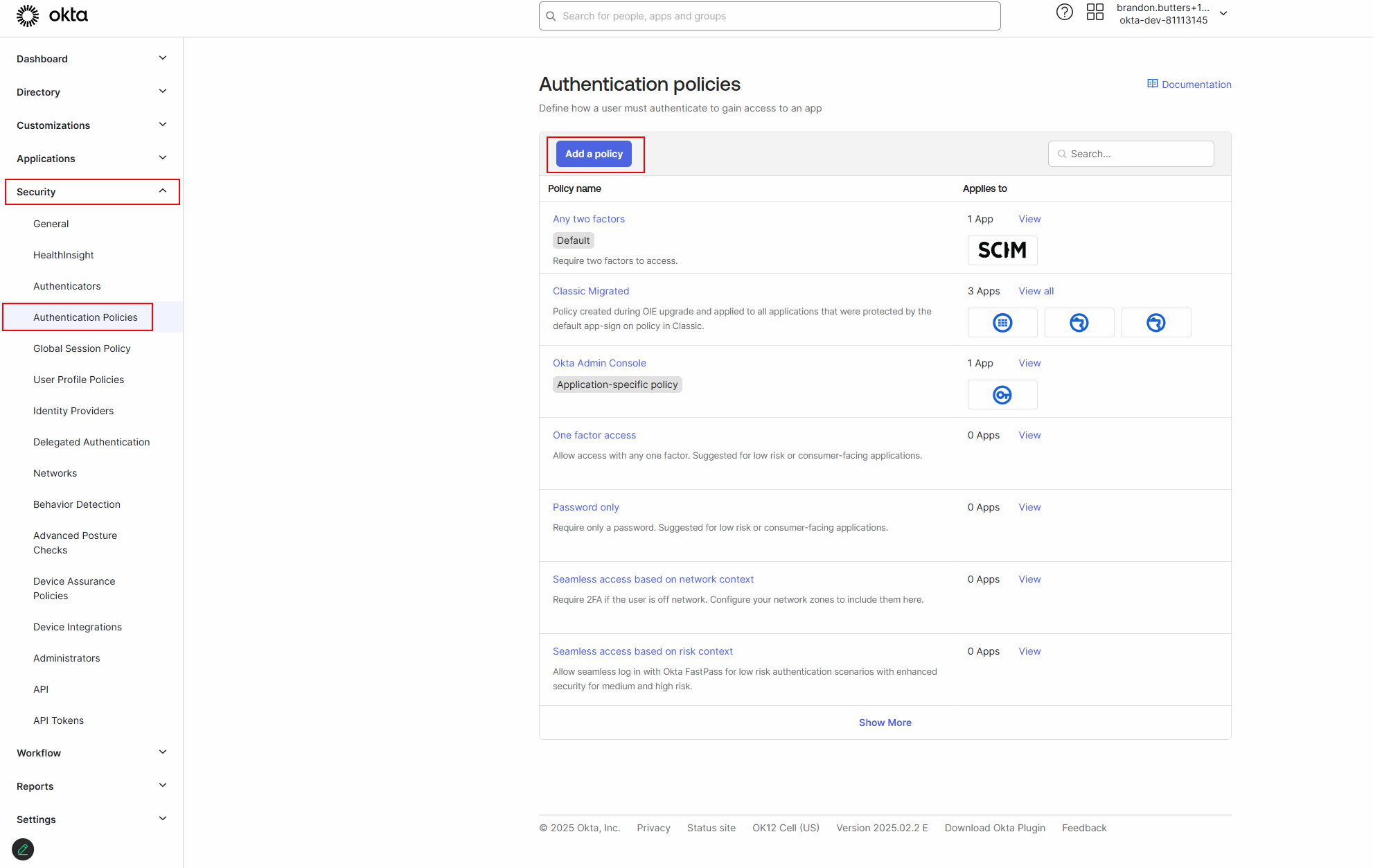Focus the policy Search field

tap(1131, 154)
